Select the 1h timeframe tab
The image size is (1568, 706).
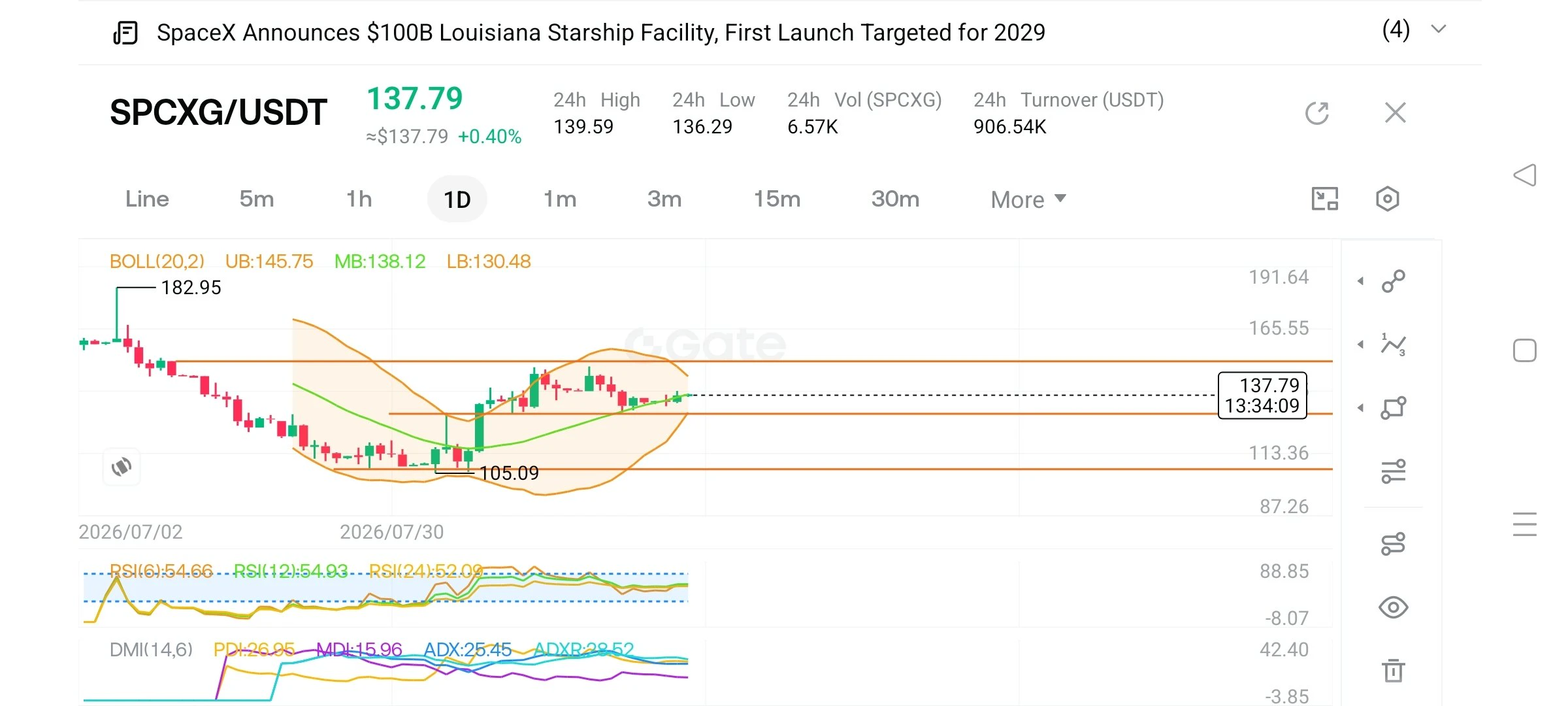click(x=359, y=199)
